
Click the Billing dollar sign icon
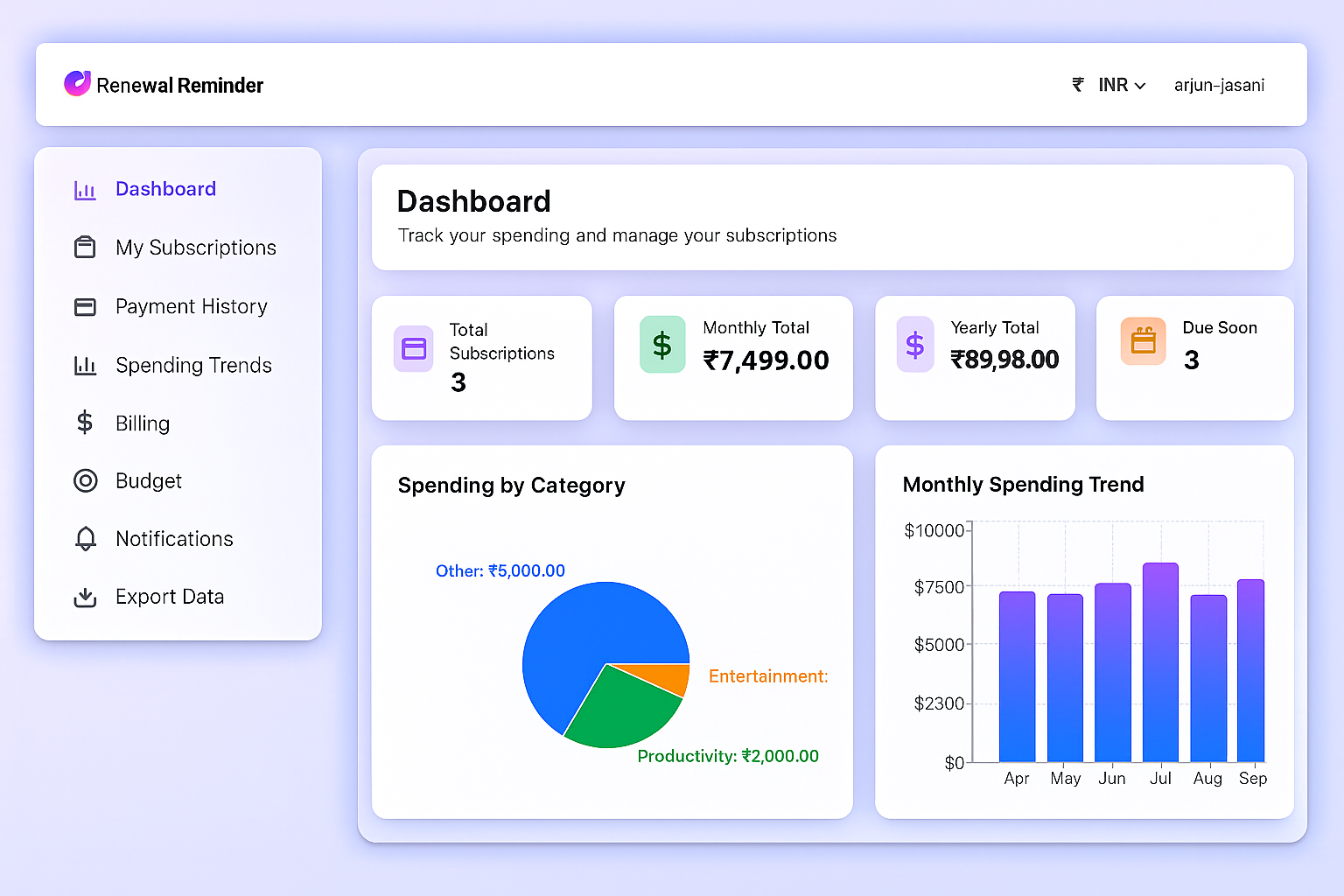(85, 423)
